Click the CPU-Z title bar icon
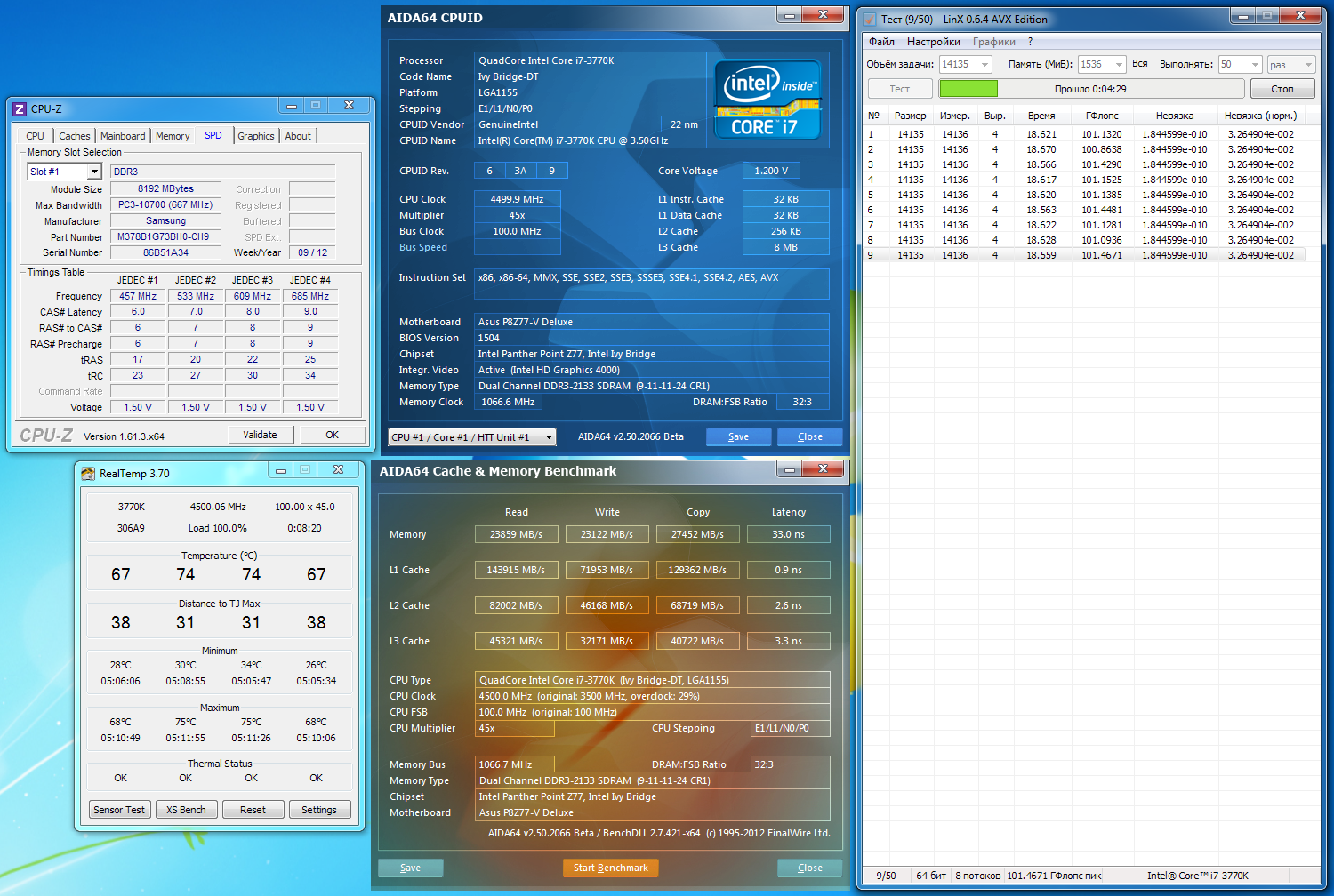 (x=20, y=109)
